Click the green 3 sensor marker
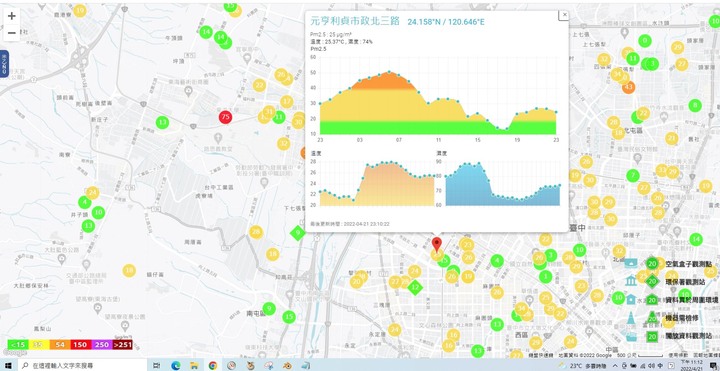The width and height of the screenshot is (720, 371). click(x=652, y=64)
